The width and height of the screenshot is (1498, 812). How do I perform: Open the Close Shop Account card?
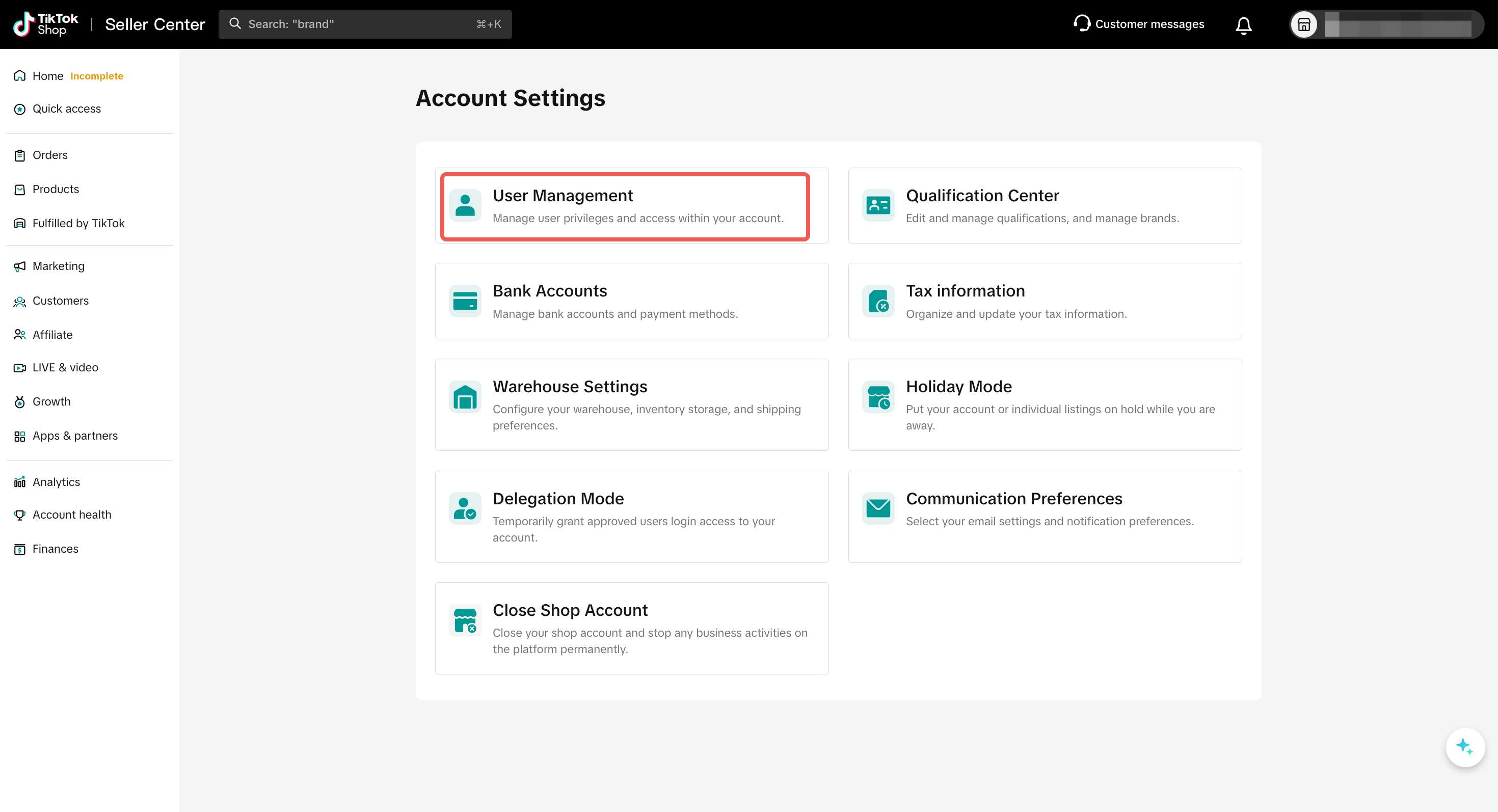point(631,628)
